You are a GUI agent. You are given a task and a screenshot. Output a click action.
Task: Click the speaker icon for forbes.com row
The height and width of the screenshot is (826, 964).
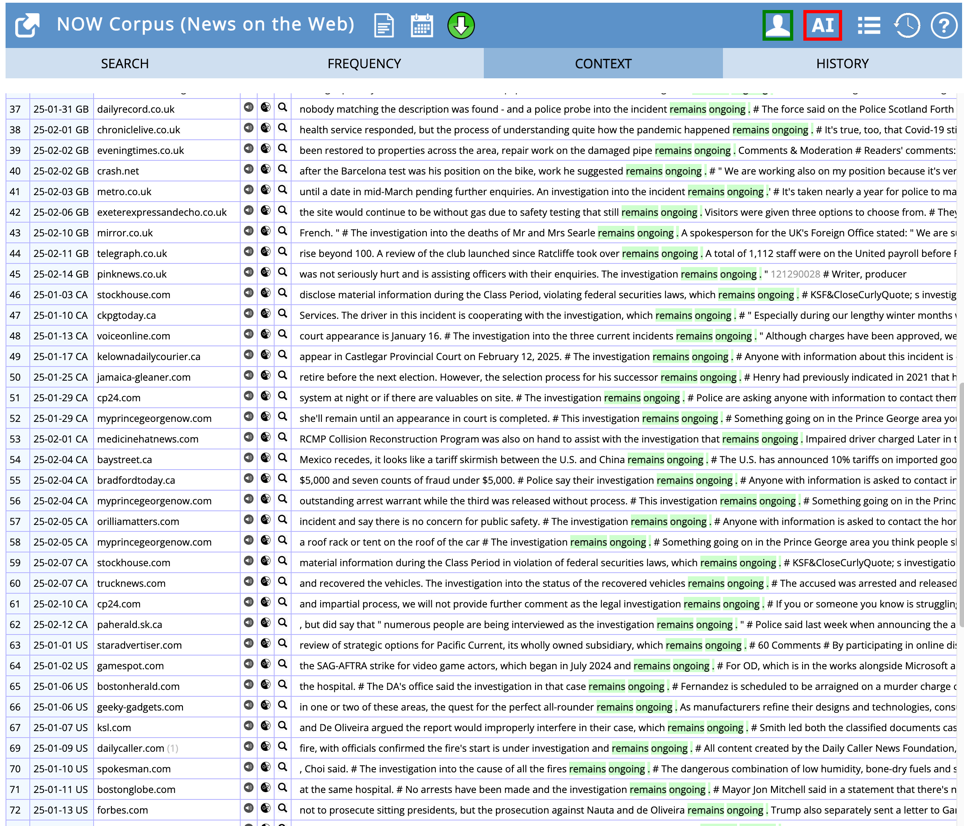pyautogui.click(x=248, y=808)
